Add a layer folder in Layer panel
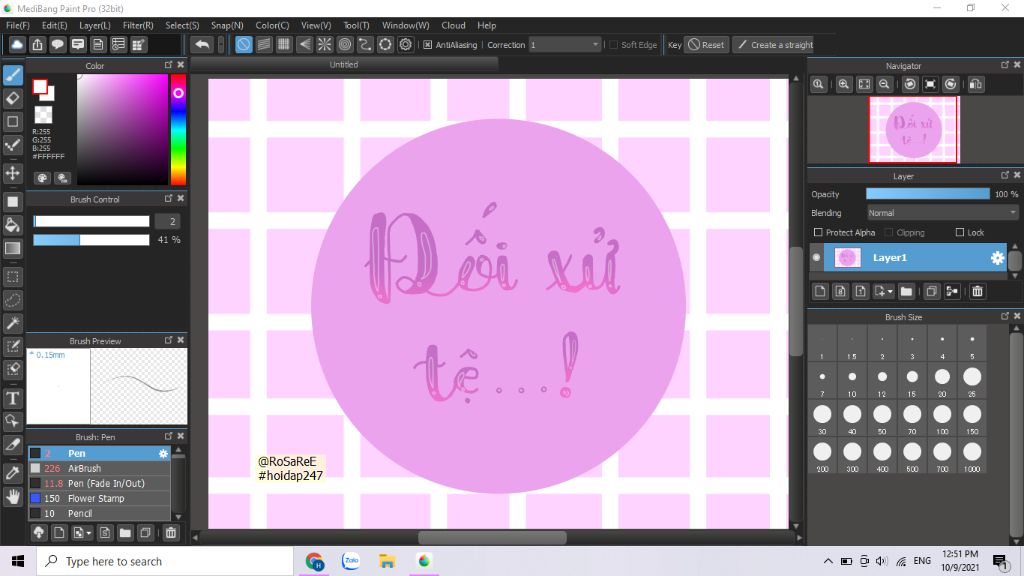 click(x=906, y=291)
